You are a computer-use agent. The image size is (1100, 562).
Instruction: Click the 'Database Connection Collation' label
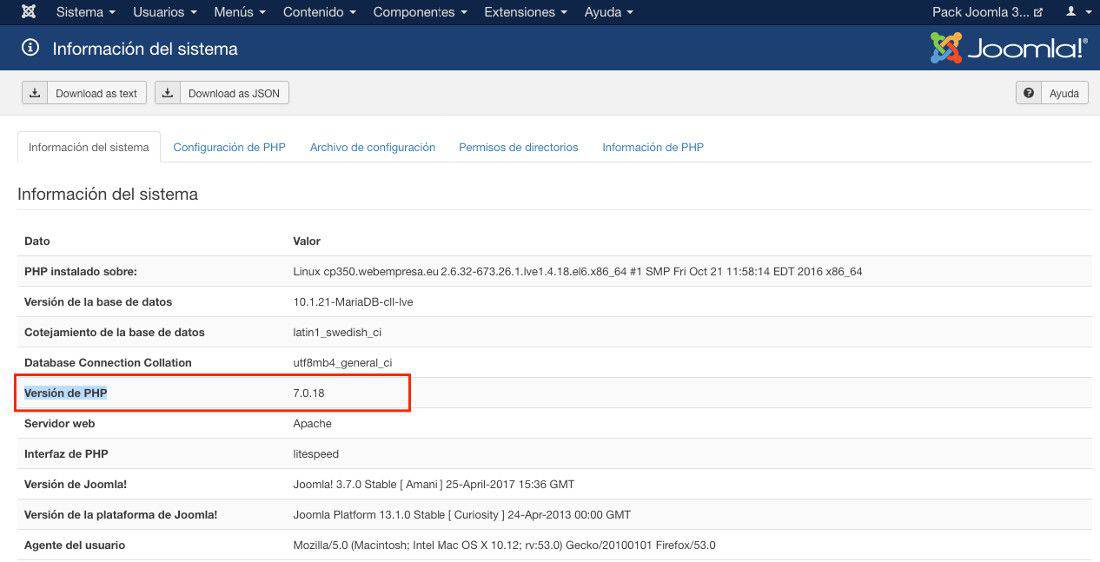[108, 363]
